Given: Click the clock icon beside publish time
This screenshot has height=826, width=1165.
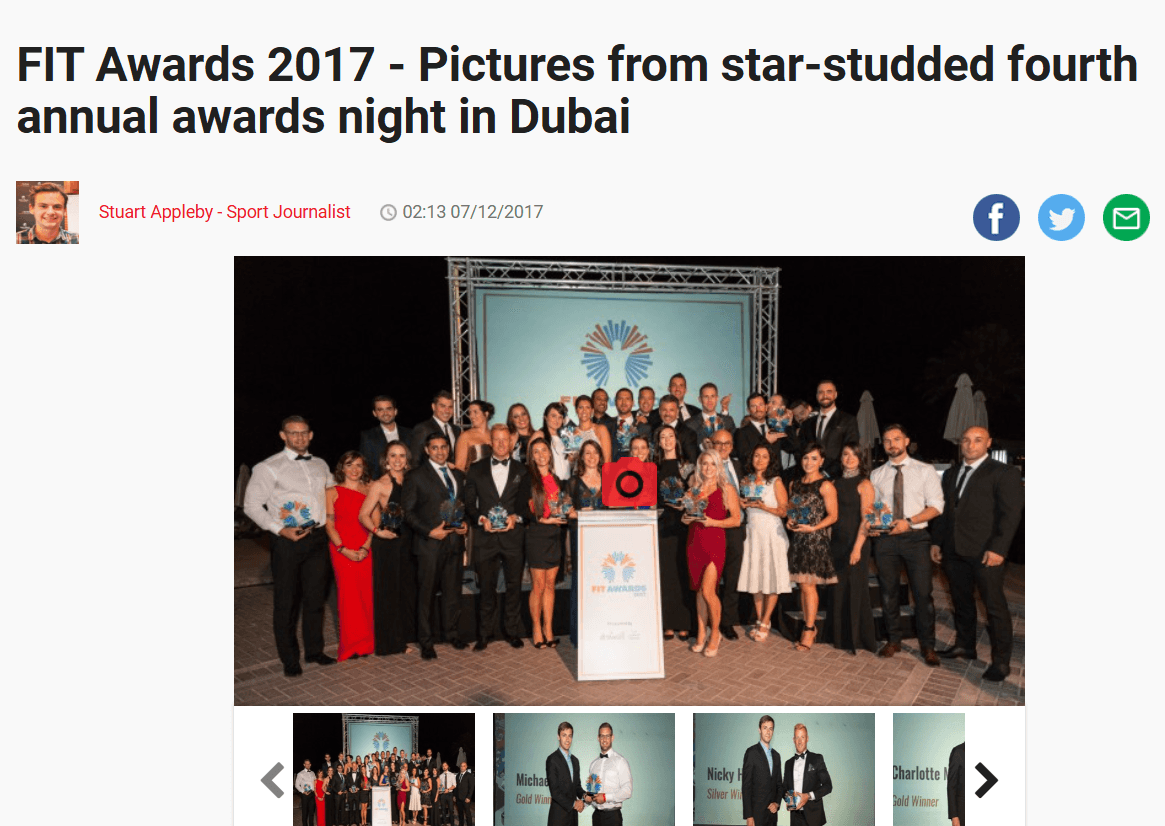Looking at the screenshot, I should point(389,212).
